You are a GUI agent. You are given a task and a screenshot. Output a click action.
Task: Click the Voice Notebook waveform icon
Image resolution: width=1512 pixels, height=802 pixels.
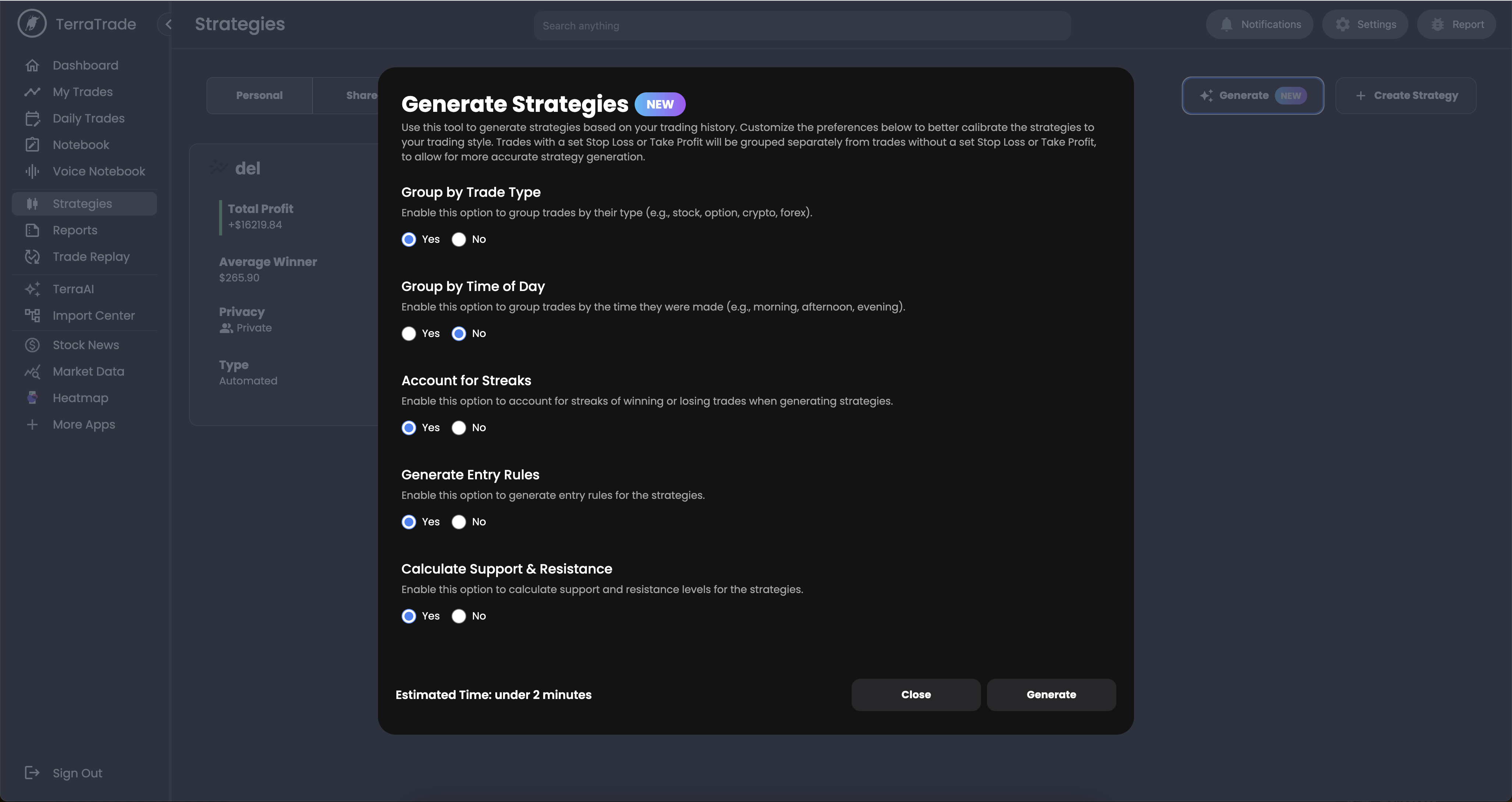tap(32, 171)
